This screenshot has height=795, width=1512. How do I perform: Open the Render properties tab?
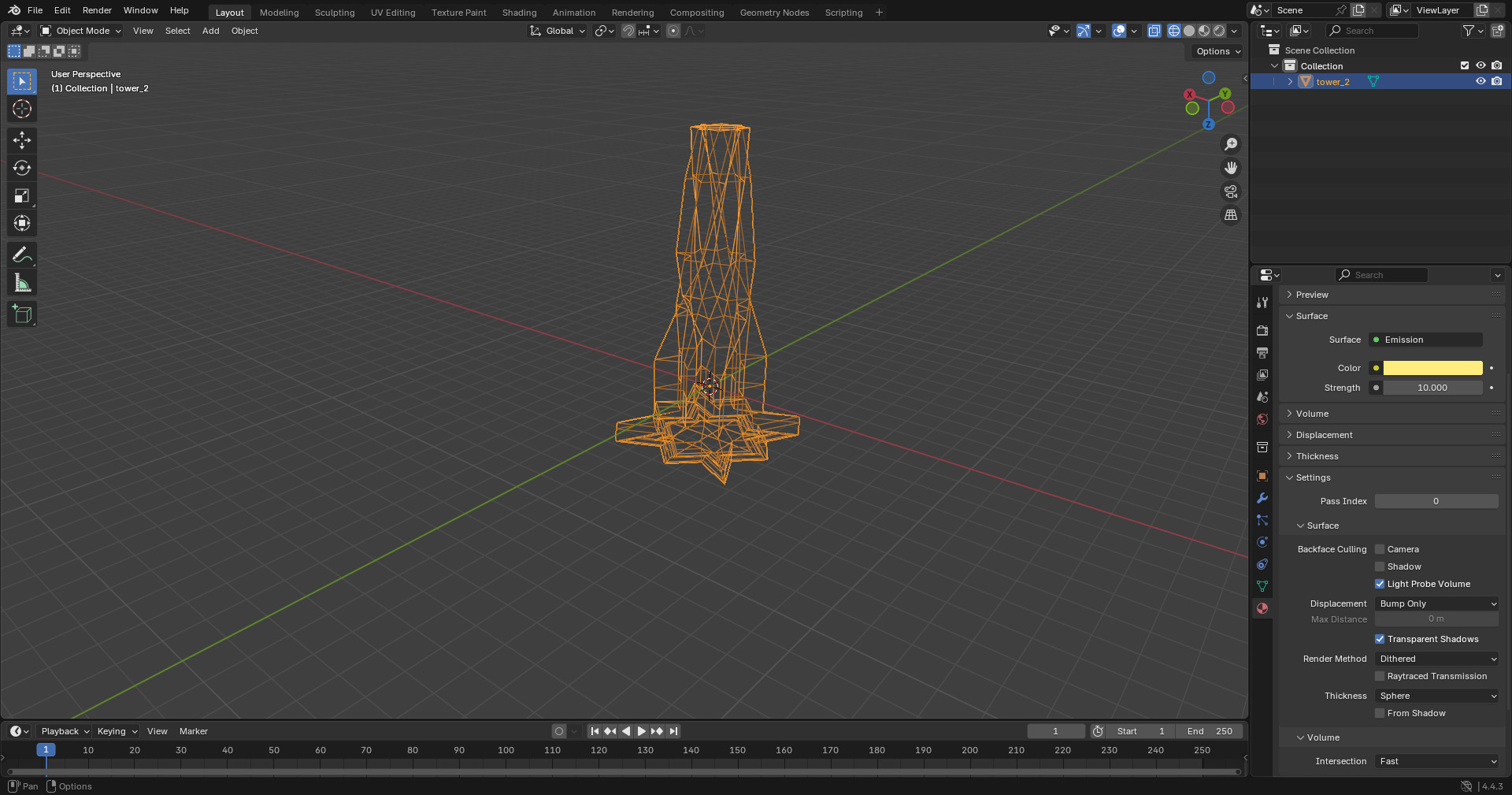pyautogui.click(x=1262, y=331)
